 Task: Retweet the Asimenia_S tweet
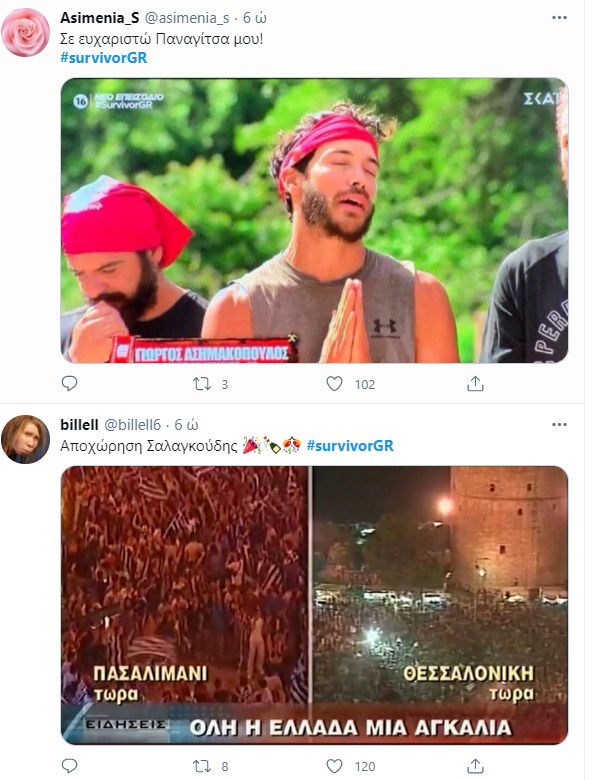201,384
